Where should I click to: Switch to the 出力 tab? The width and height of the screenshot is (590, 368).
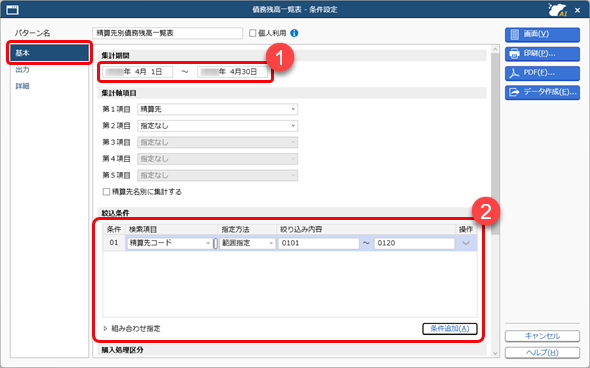[23, 70]
